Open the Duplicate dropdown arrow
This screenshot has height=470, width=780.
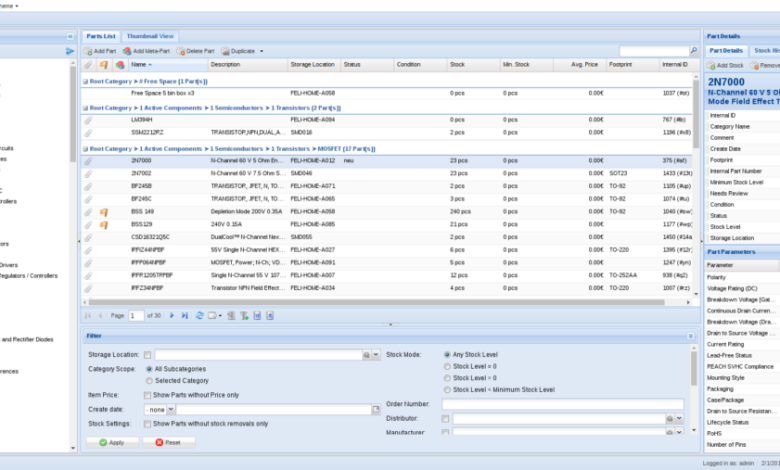[x=262, y=51]
